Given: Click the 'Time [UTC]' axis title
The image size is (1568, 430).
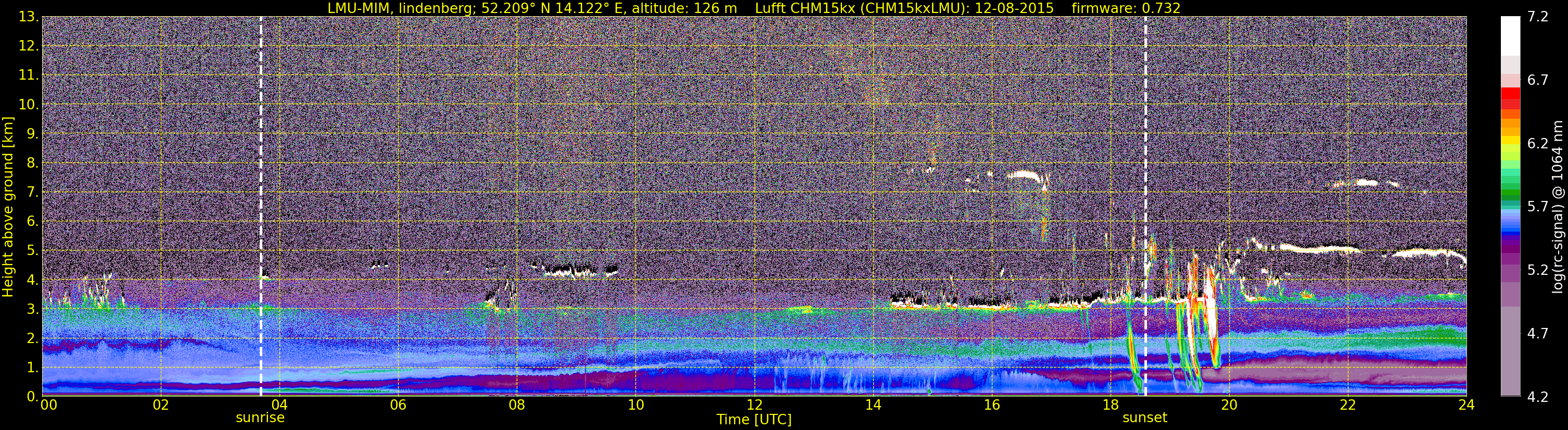Looking at the screenshot, I should pos(754,420).
